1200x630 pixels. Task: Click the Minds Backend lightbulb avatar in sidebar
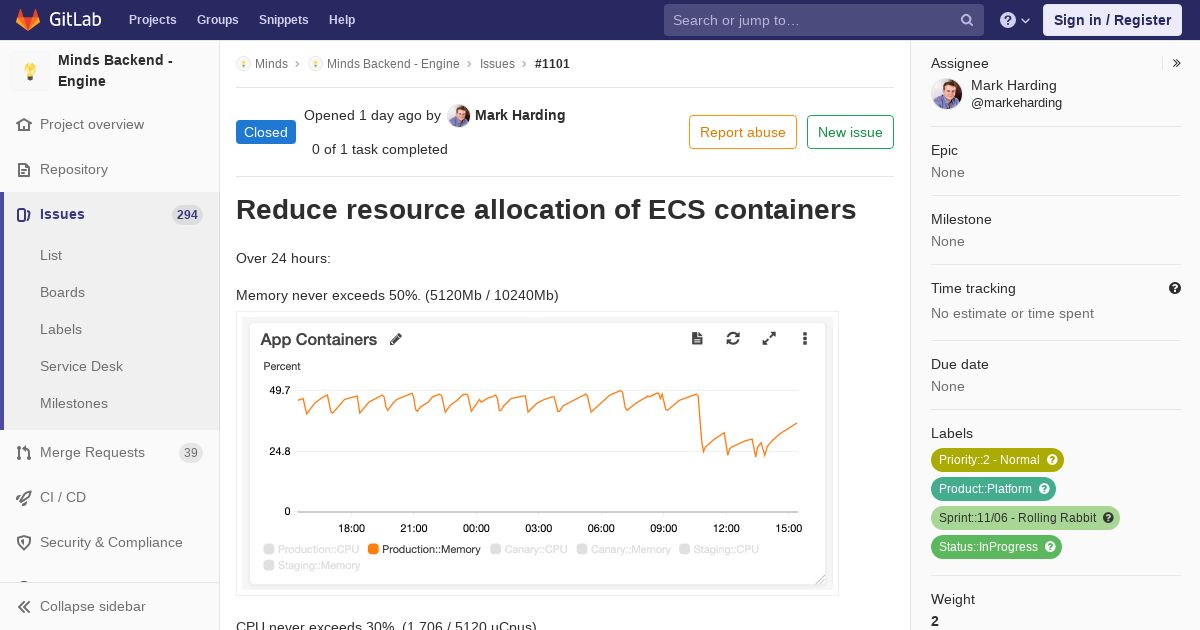[30, 71]
